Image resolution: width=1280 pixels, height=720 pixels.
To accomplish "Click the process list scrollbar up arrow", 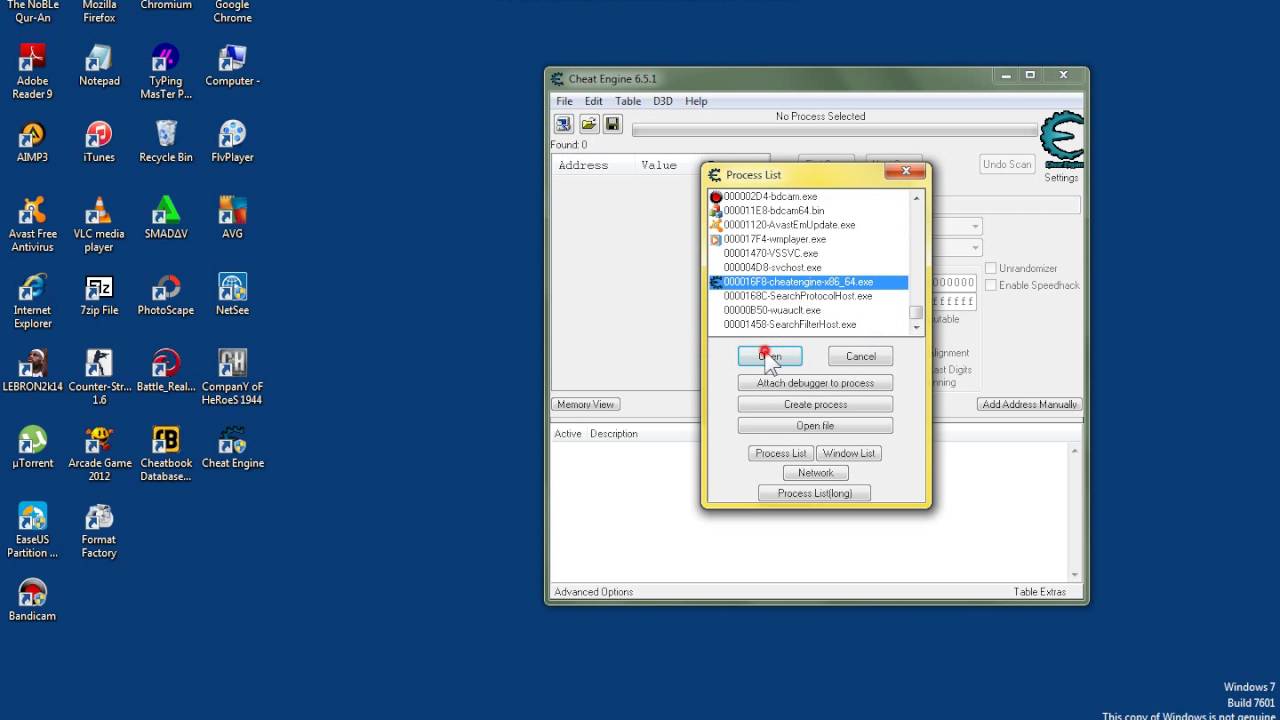I will tap(916, 197).
